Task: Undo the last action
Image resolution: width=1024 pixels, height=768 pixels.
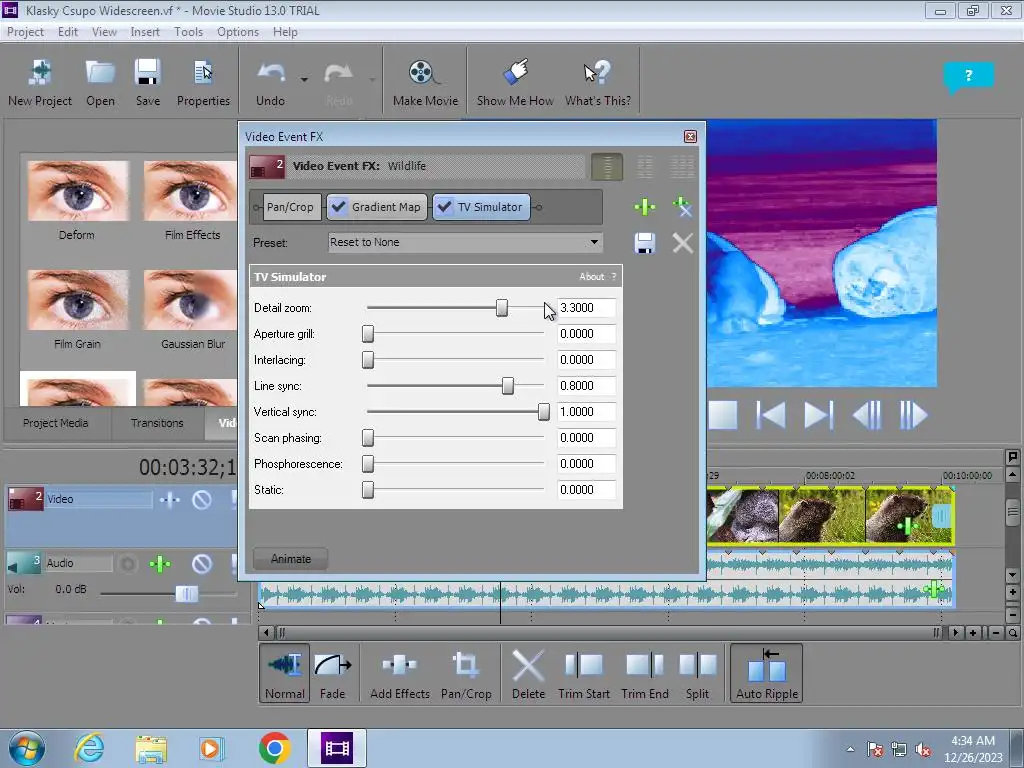Action: point(270,83)
